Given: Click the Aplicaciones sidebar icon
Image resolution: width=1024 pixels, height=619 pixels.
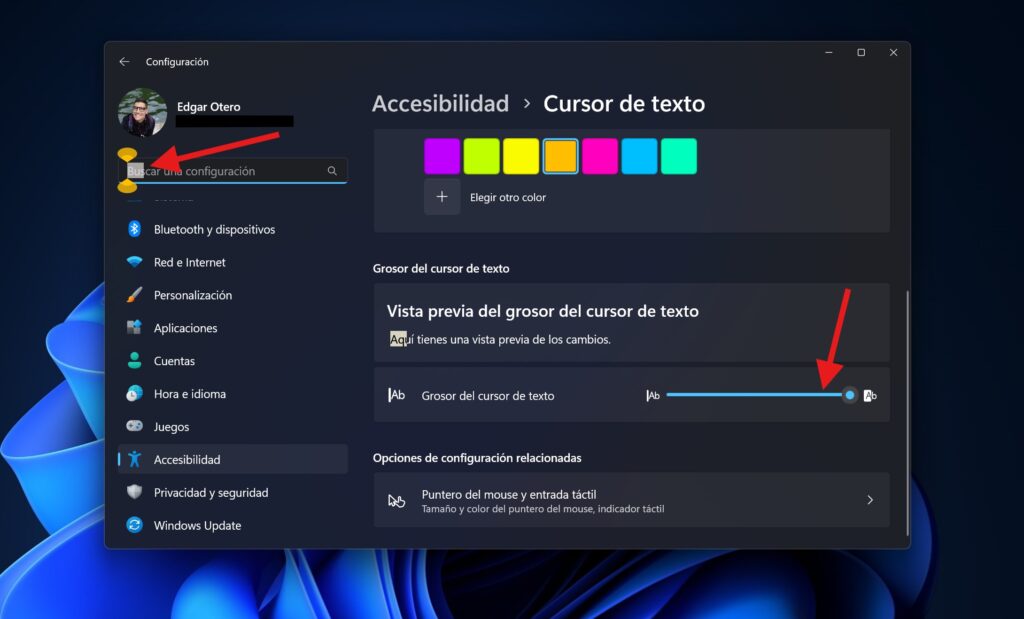Looking at the screenshot, I should (135, 327).
